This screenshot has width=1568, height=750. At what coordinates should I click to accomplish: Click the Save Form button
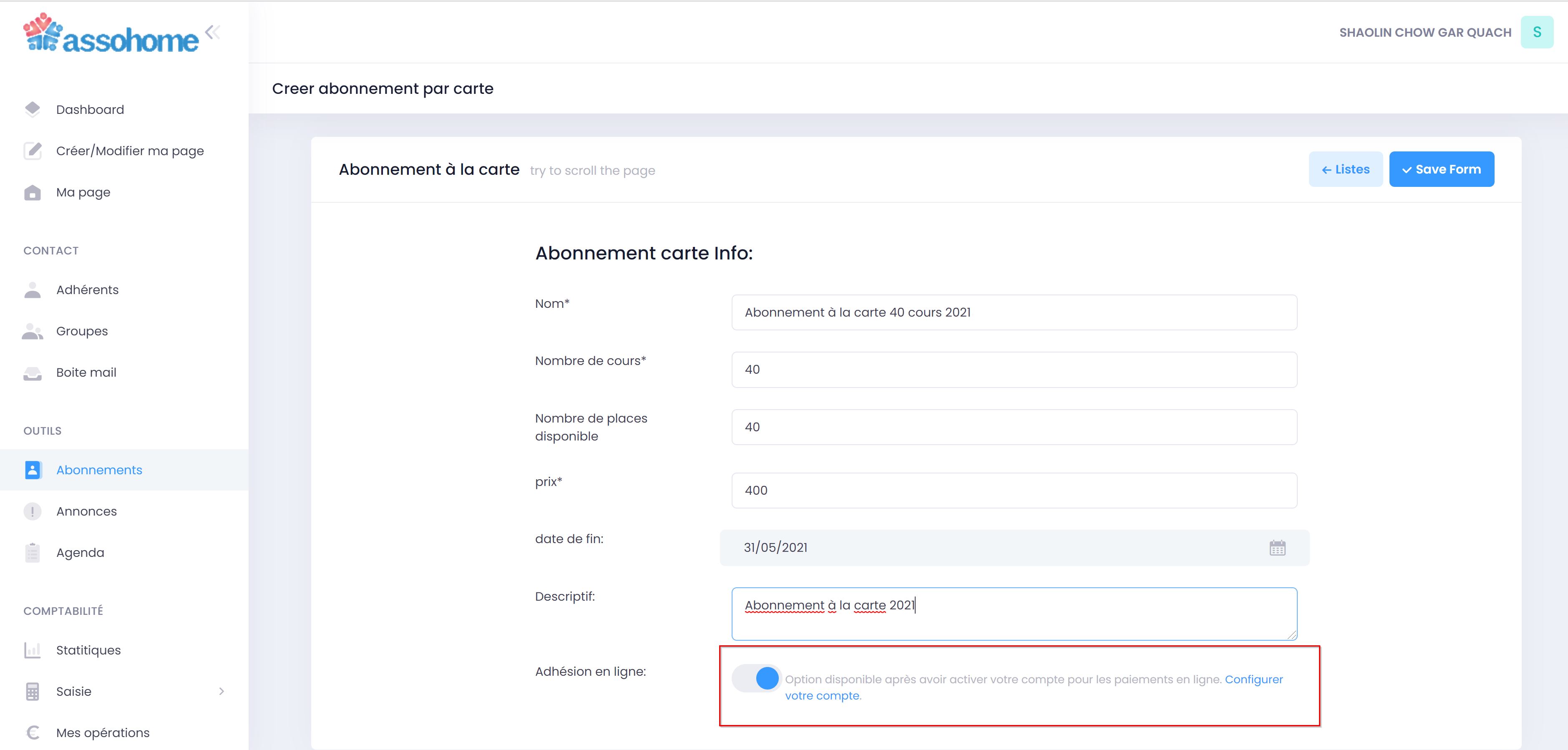point(1441,169)
